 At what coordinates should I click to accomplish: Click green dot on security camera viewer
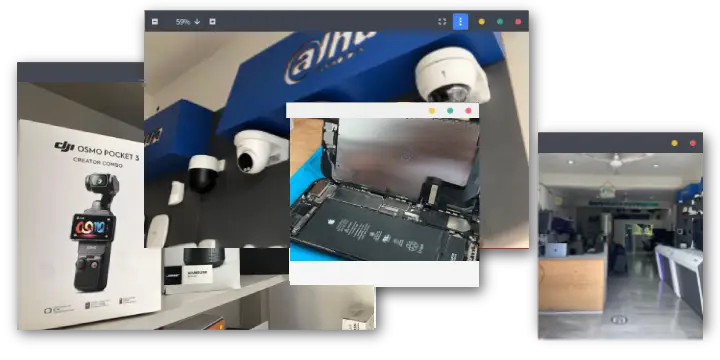(500, 22)
